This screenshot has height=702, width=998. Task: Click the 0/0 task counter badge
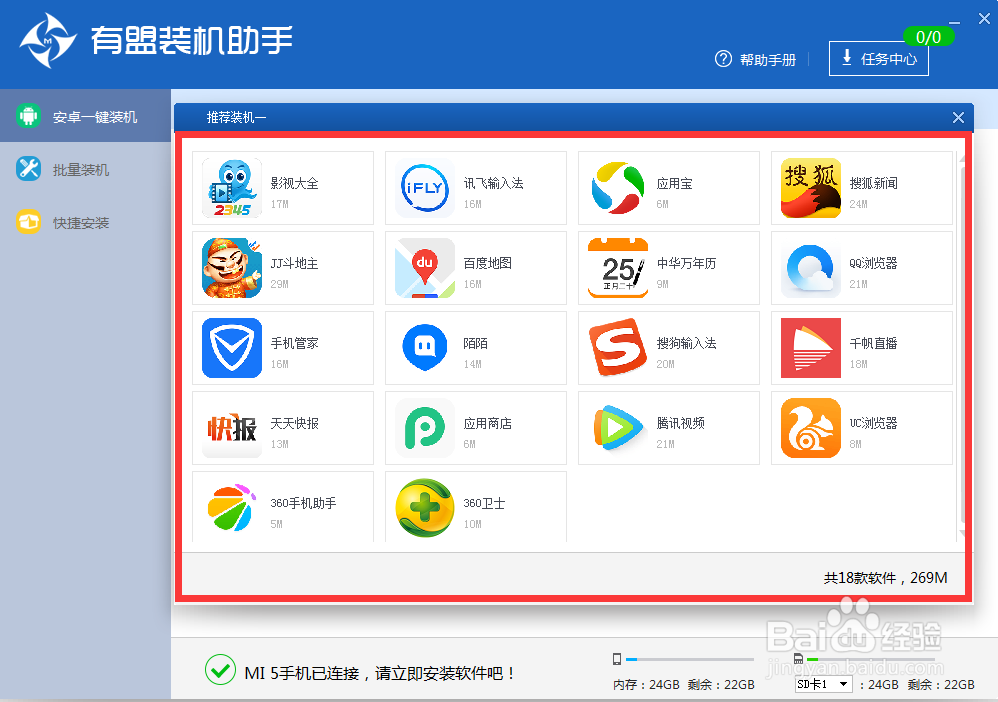(929, 36)
